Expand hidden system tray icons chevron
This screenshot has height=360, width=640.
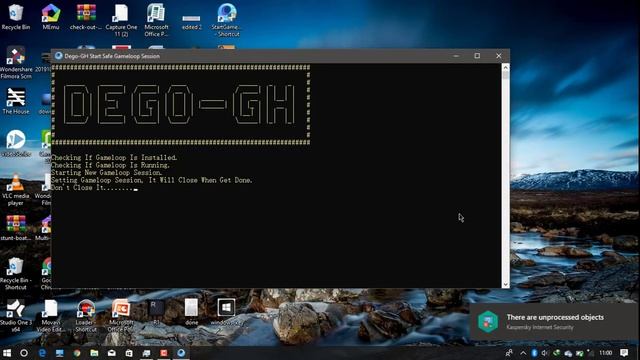[523, 353]
